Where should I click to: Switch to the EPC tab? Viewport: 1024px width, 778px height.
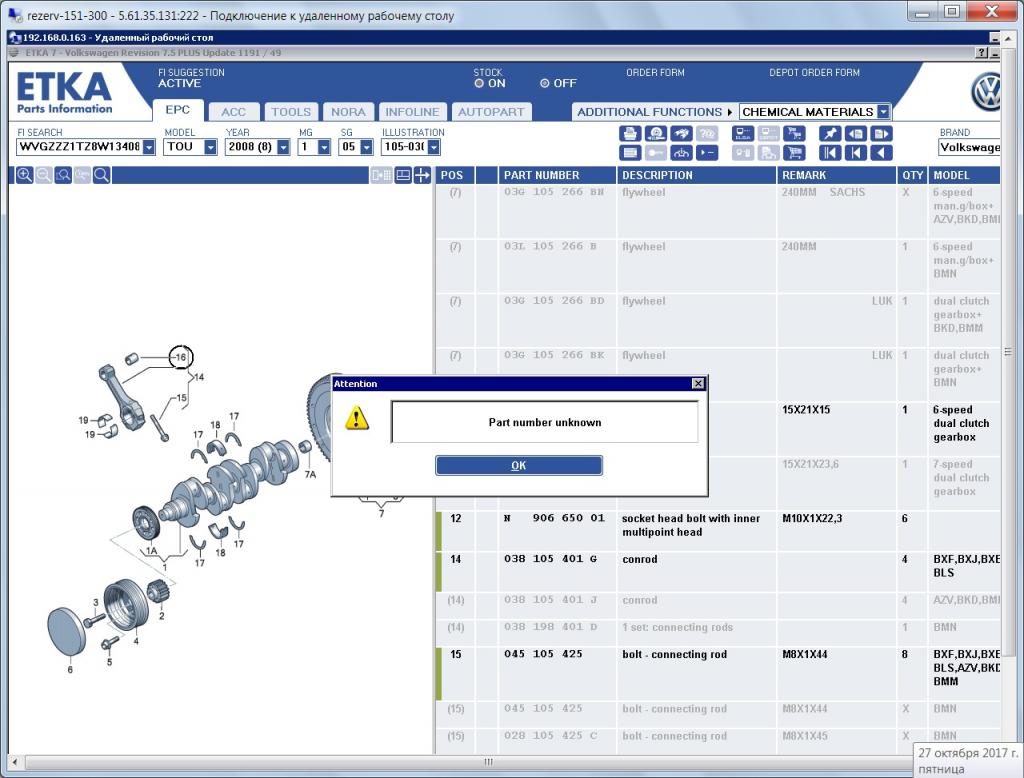(178, 110)
